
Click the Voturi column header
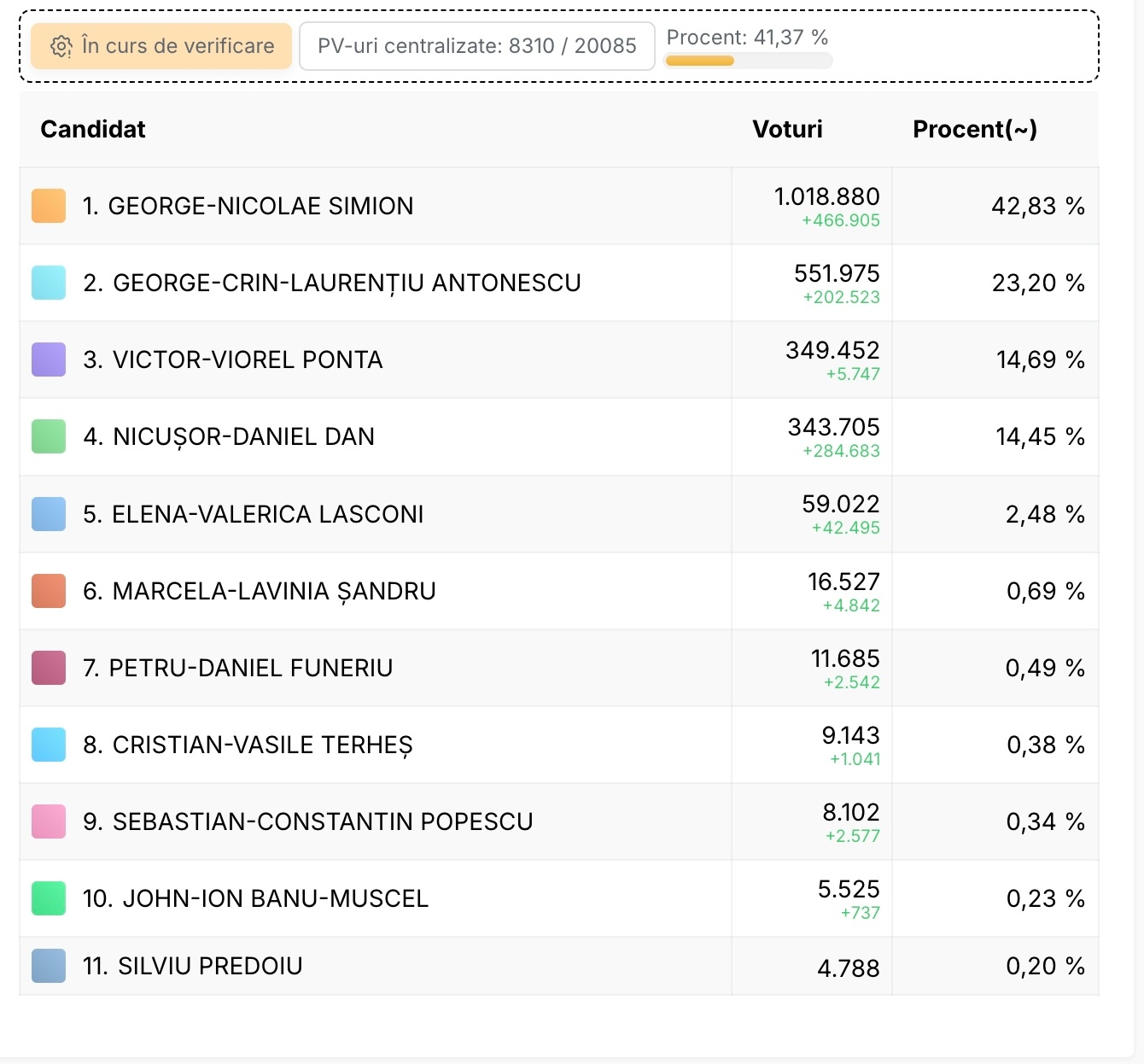[787, 129]
